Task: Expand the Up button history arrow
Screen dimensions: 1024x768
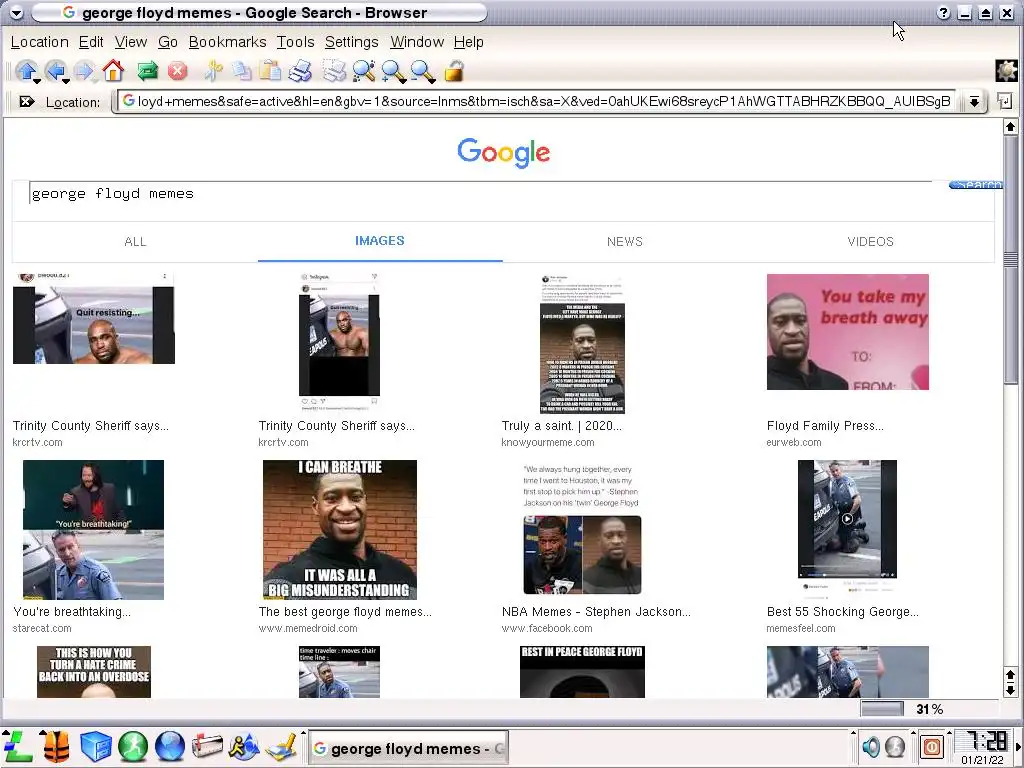Action: coord(37,81)
